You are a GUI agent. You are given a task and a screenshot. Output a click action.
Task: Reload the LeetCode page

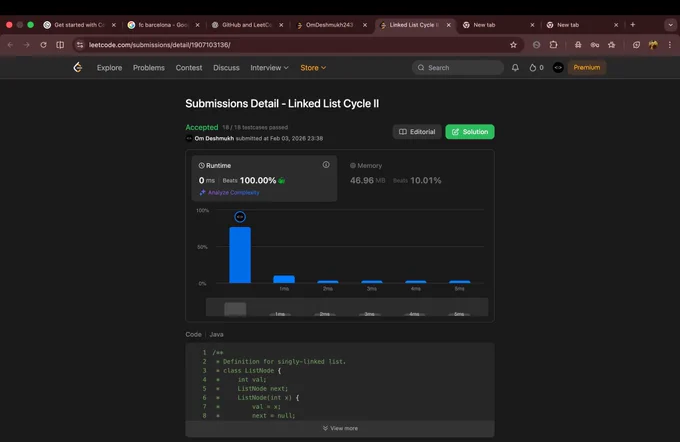tap(43, 45)
